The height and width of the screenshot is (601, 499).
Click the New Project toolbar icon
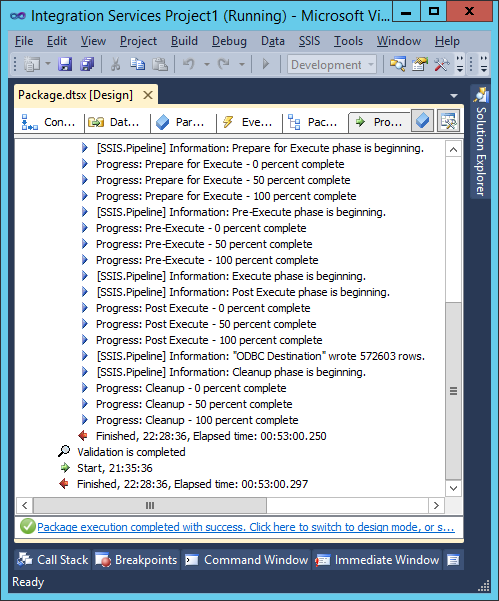tap(32, 64)
